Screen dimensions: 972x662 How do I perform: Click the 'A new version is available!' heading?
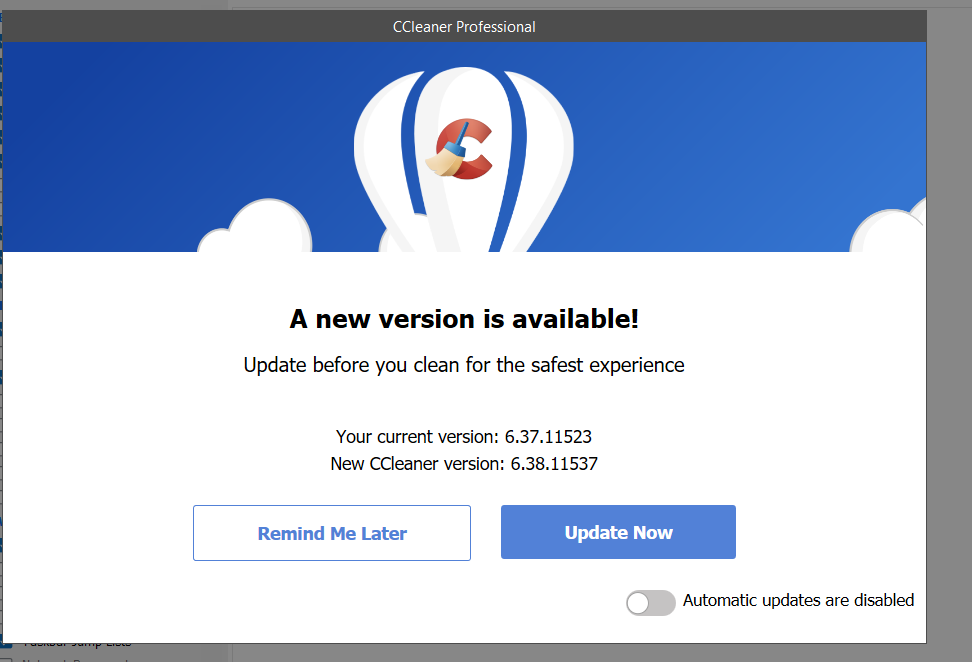pos(464,319)
